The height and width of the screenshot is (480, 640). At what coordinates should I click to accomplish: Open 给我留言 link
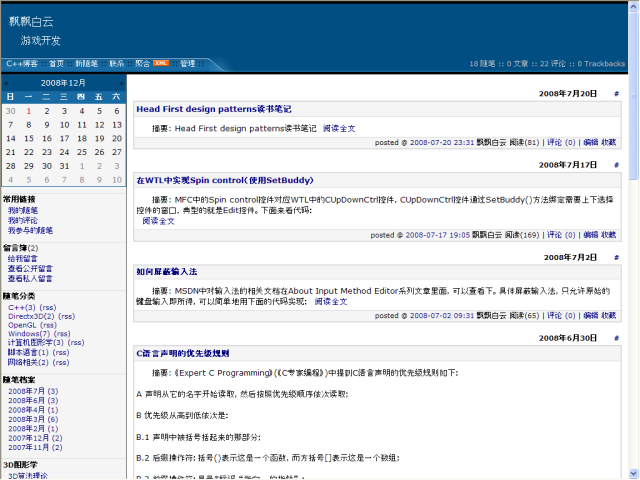pos(22,259)
